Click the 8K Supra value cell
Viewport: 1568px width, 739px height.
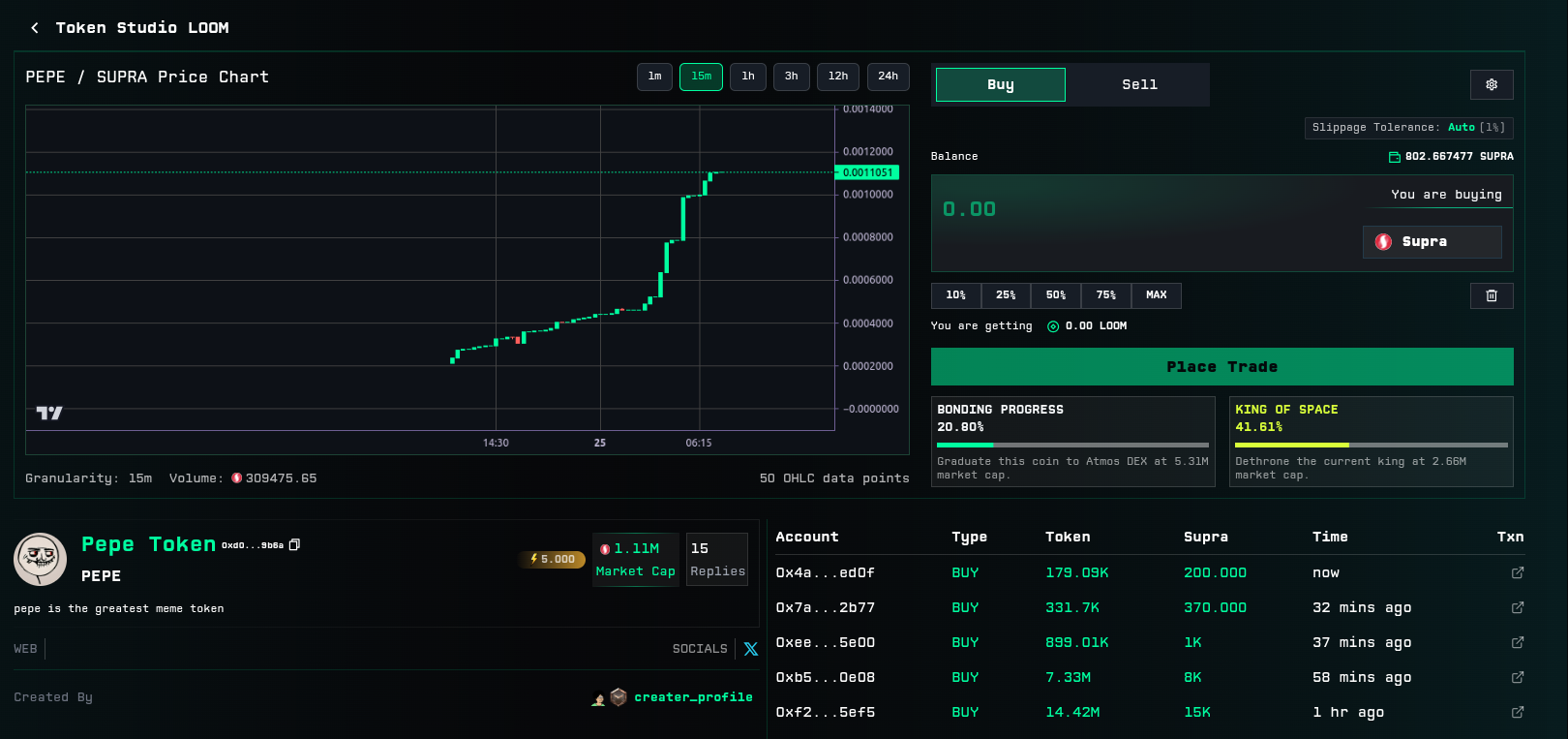[x=1192, y=677]
